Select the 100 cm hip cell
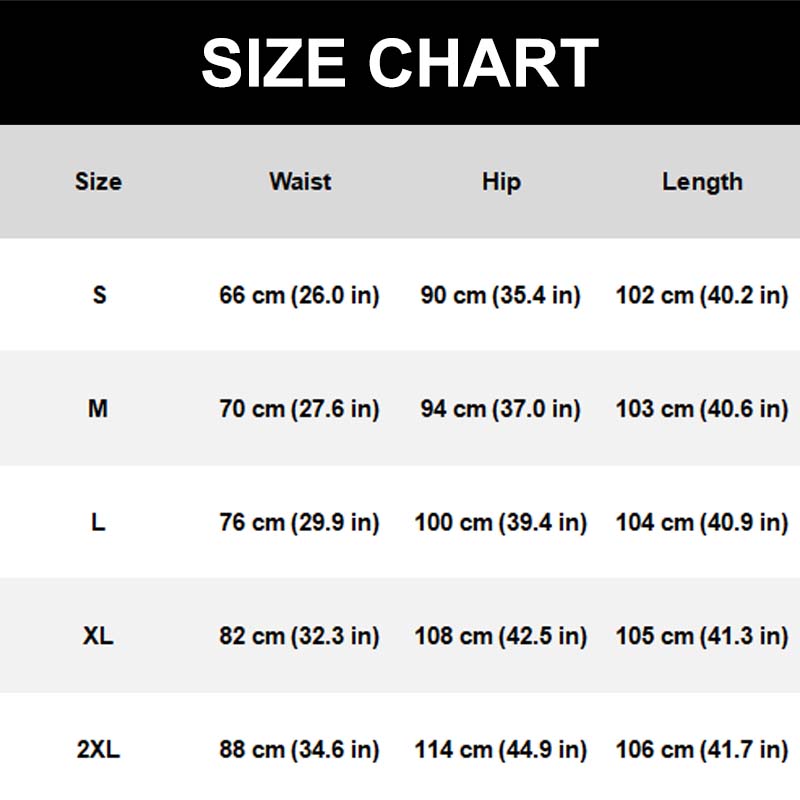This screenshot has width=800, height=800. [500, 522]
